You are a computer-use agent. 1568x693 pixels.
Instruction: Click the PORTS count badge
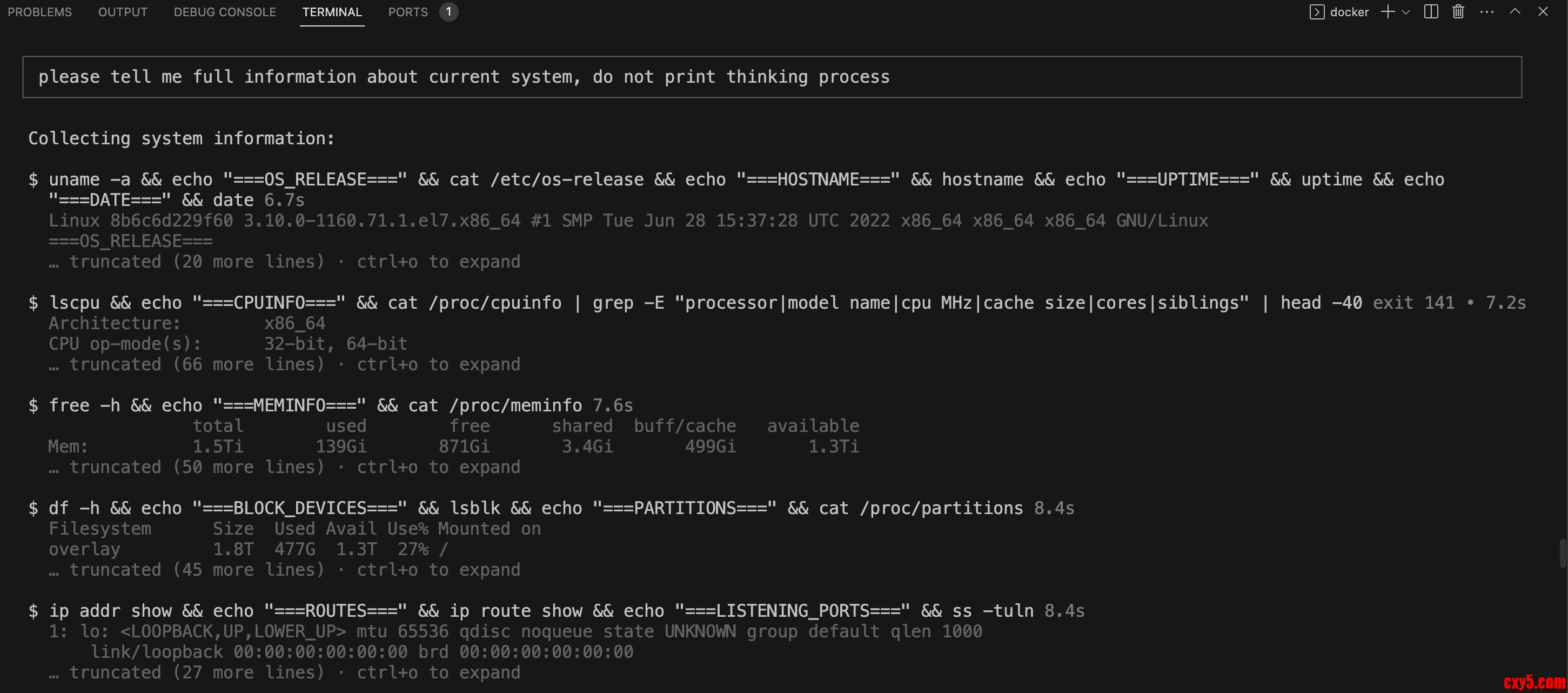coord(448,12)
